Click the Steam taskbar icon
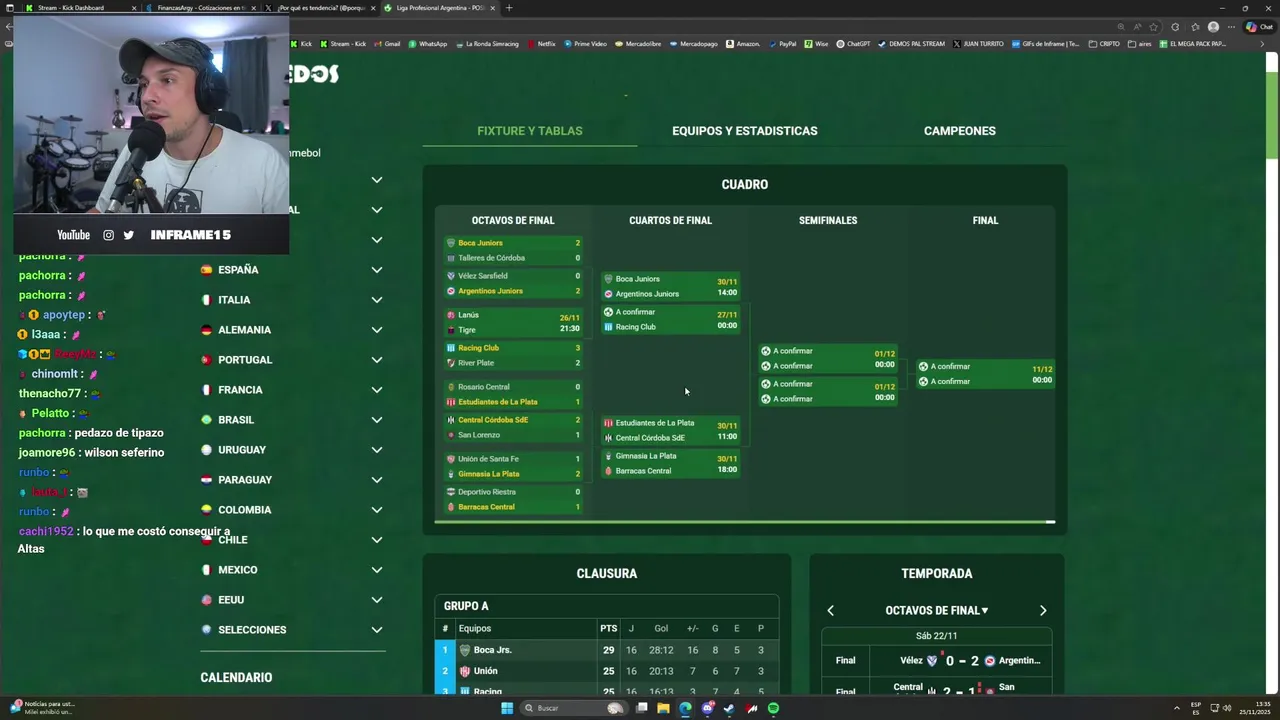Viewport: 1280px width, 720px height. coord(729,708)
